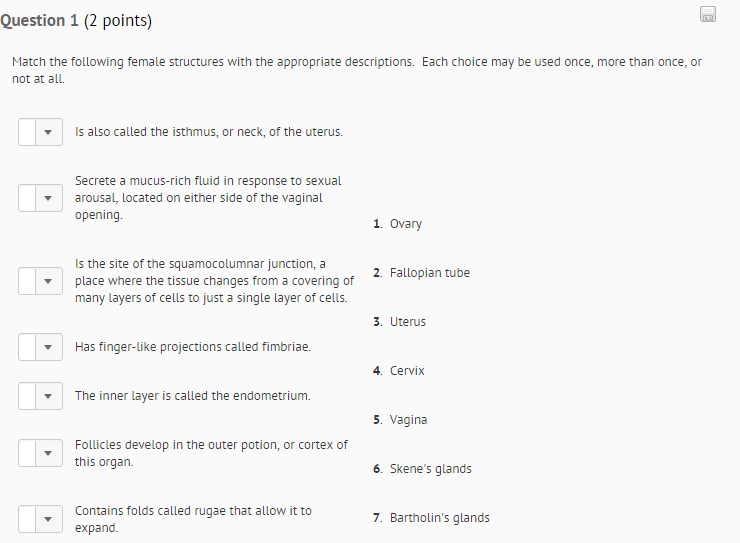The width and height of the screenshot is (740, 543).
Task: Click the text about fimbriae projections
Action: [x=193, y=347]
